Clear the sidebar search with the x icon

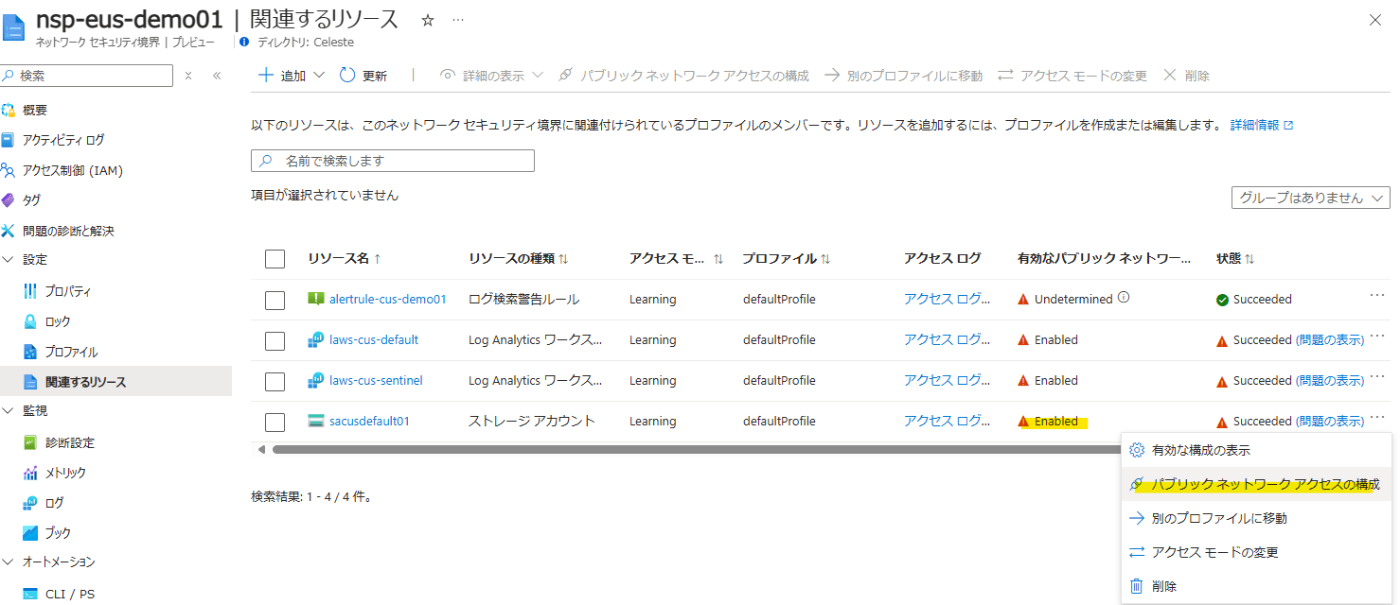tap(188, 75)
